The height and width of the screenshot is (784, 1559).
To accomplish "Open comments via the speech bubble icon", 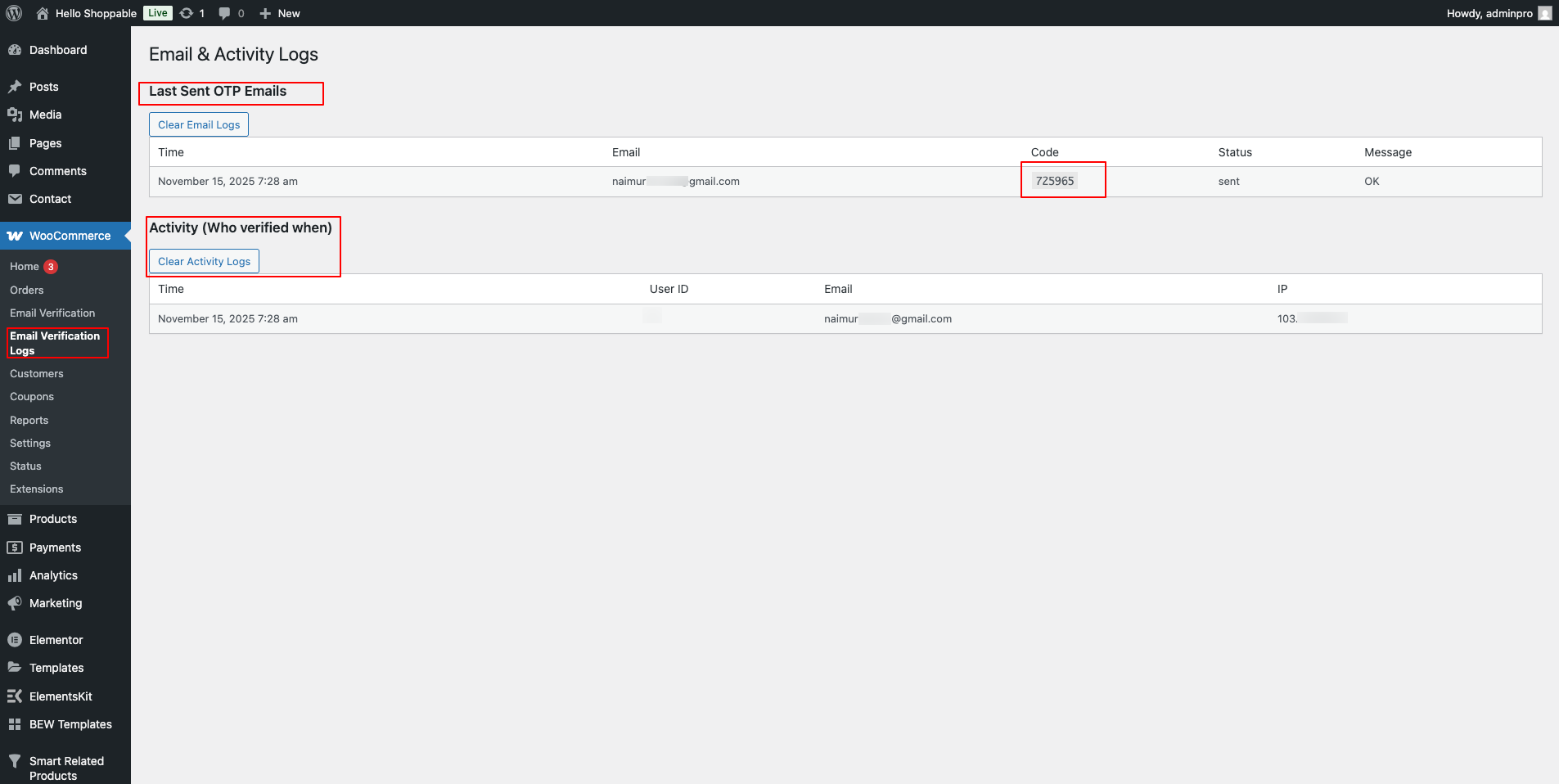I will click(225, 13).
